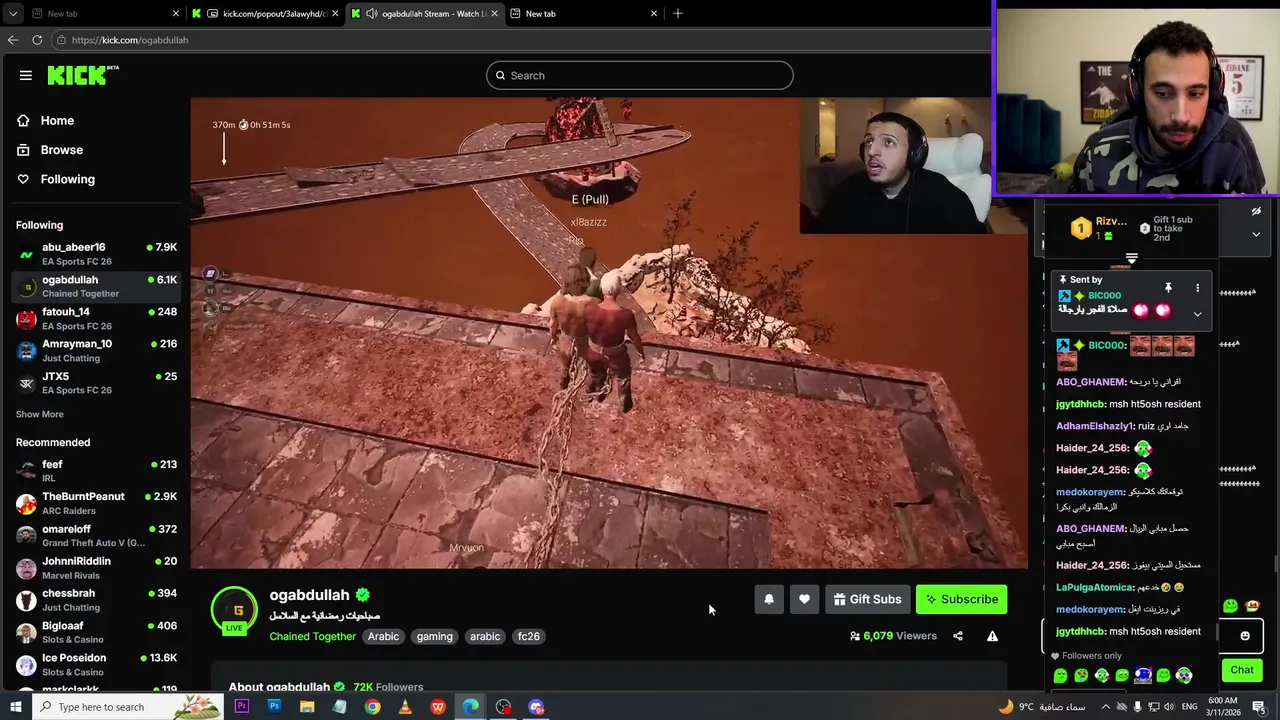1280x720 pixels.
Task: Click the heart follow icon
Action: [804, 599]
